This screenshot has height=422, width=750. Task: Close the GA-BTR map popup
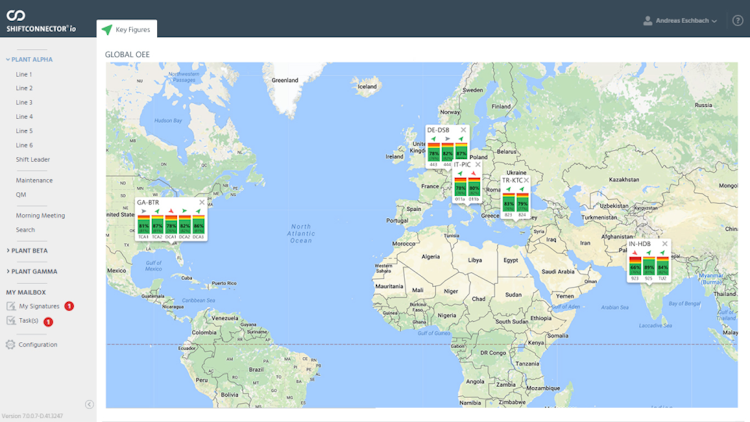click(202, 202)
